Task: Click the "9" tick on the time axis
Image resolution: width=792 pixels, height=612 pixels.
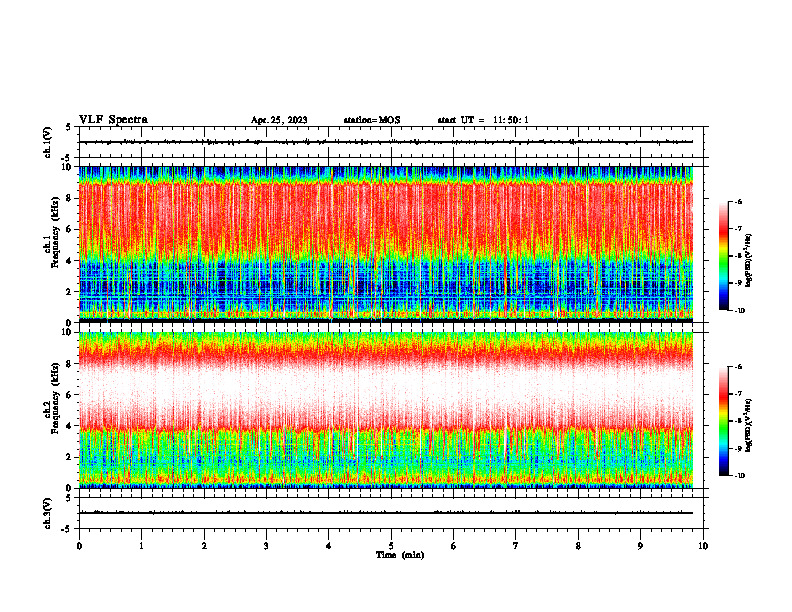Action: (640, 546)
